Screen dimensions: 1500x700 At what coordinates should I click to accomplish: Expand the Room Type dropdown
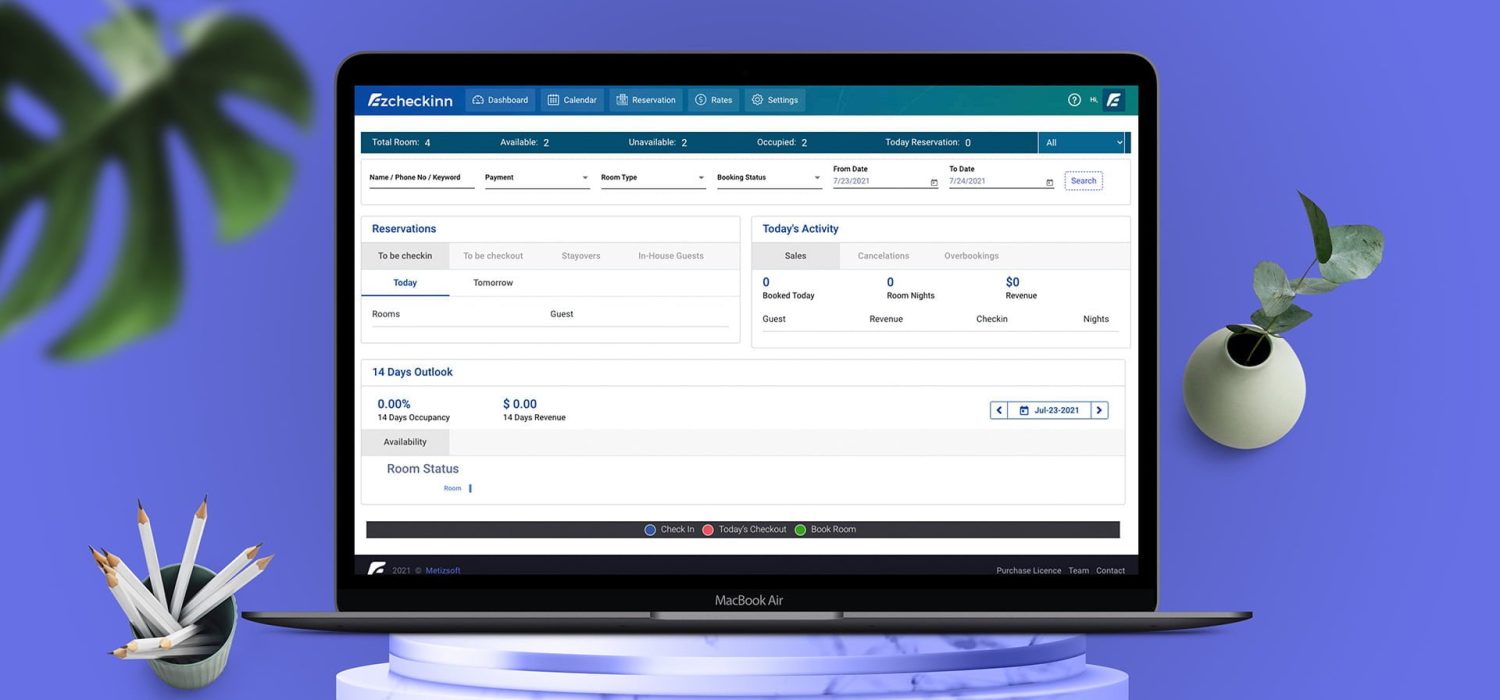[653, 178]
